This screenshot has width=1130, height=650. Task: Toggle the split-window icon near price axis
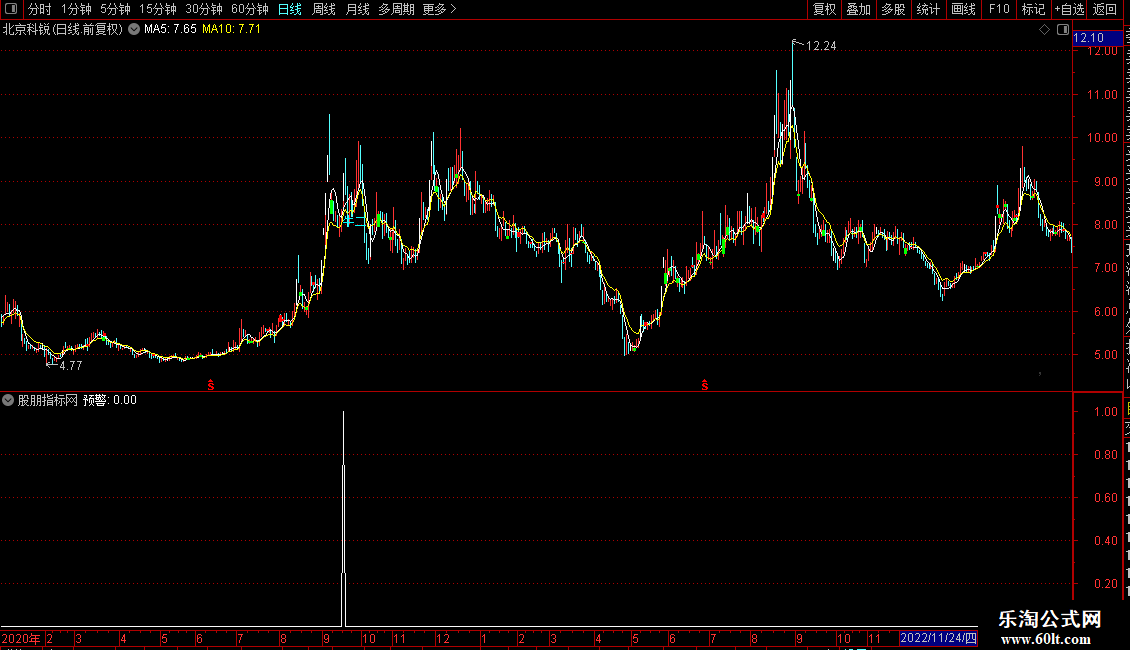coord(1063,30)
